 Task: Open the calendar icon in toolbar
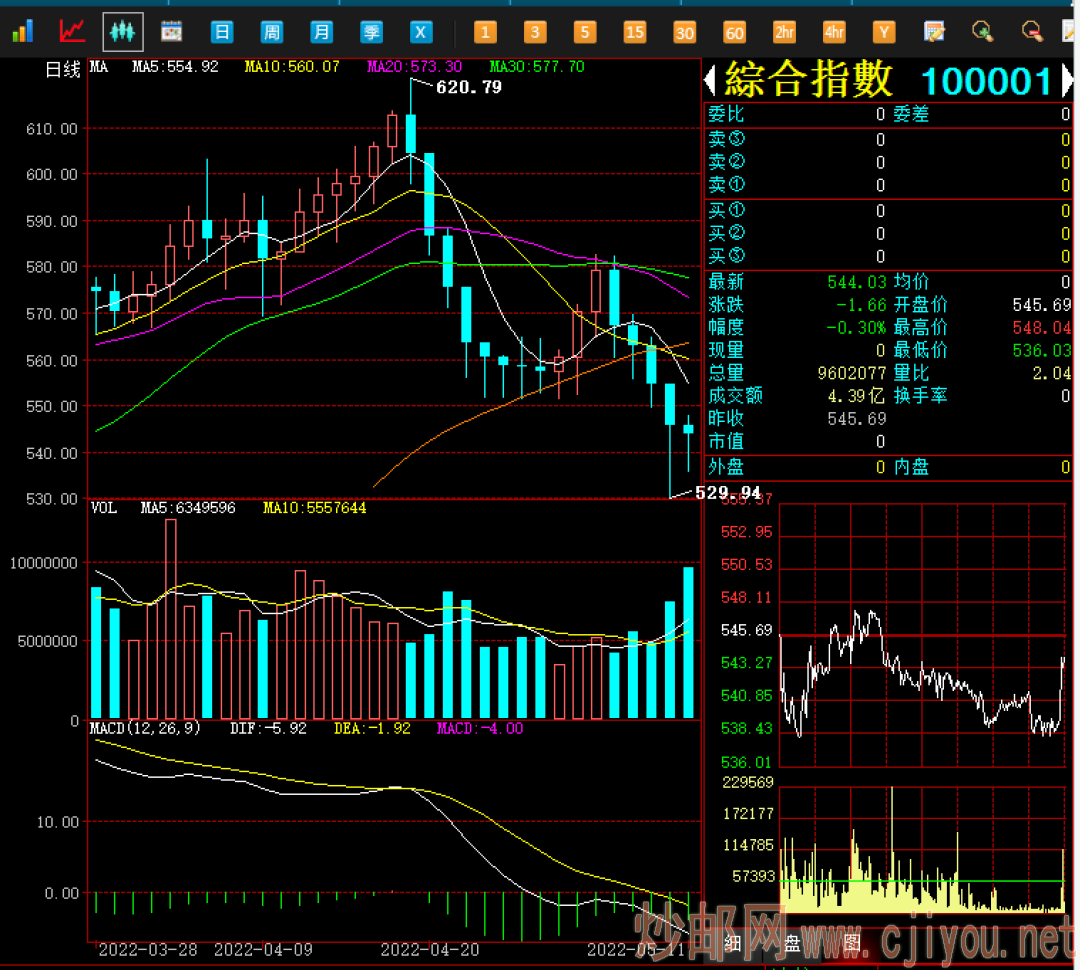click(172, 32)
